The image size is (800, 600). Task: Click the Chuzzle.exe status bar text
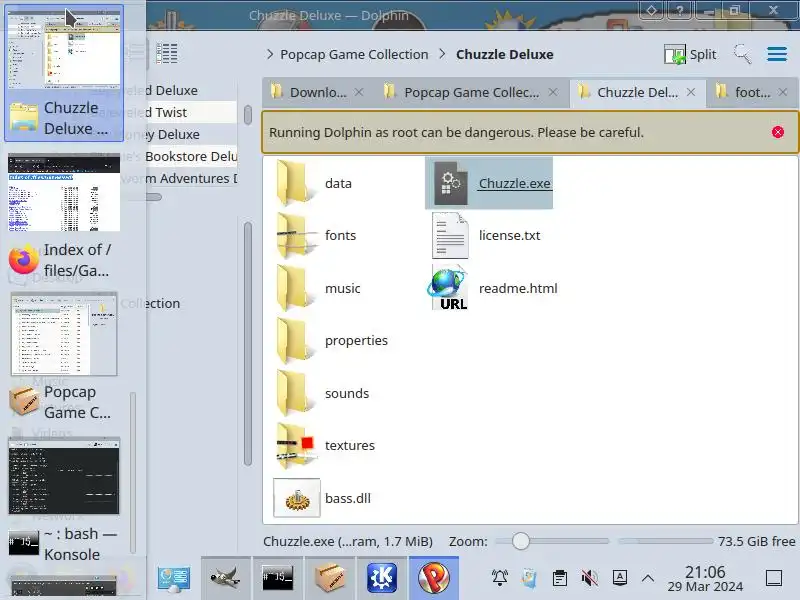point(348,541)
